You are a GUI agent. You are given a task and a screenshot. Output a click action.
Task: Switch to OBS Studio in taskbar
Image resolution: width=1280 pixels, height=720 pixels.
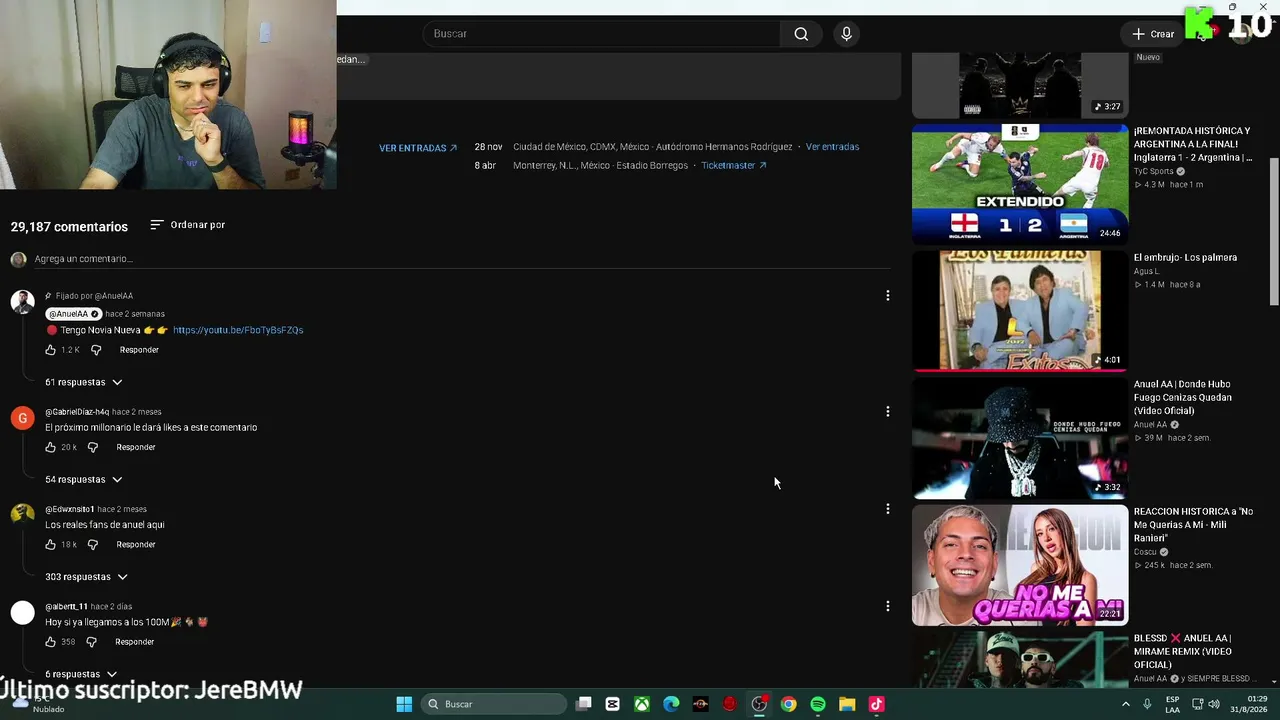[x=759, y=704]
